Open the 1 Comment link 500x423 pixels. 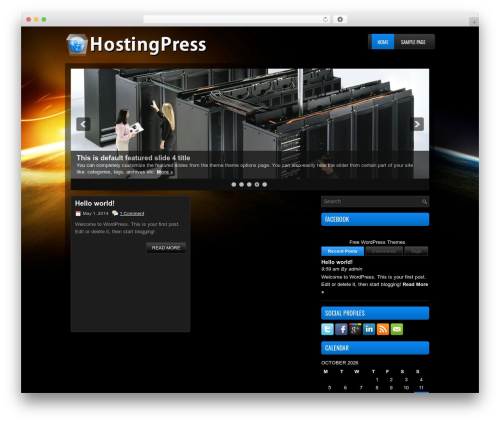(132, 213)
